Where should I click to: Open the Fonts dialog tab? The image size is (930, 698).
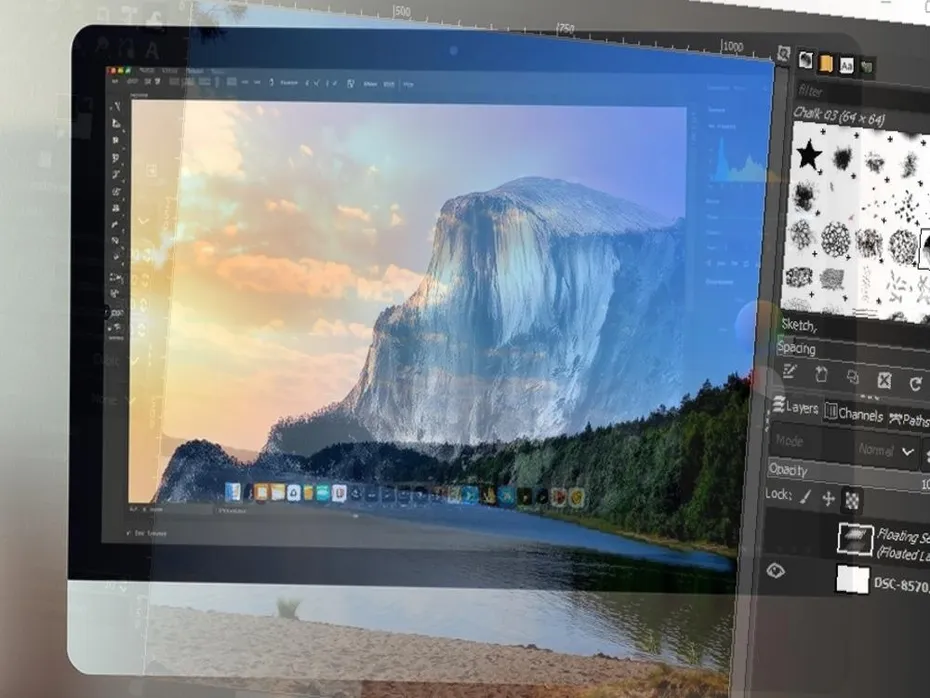(x=847, y=65)
